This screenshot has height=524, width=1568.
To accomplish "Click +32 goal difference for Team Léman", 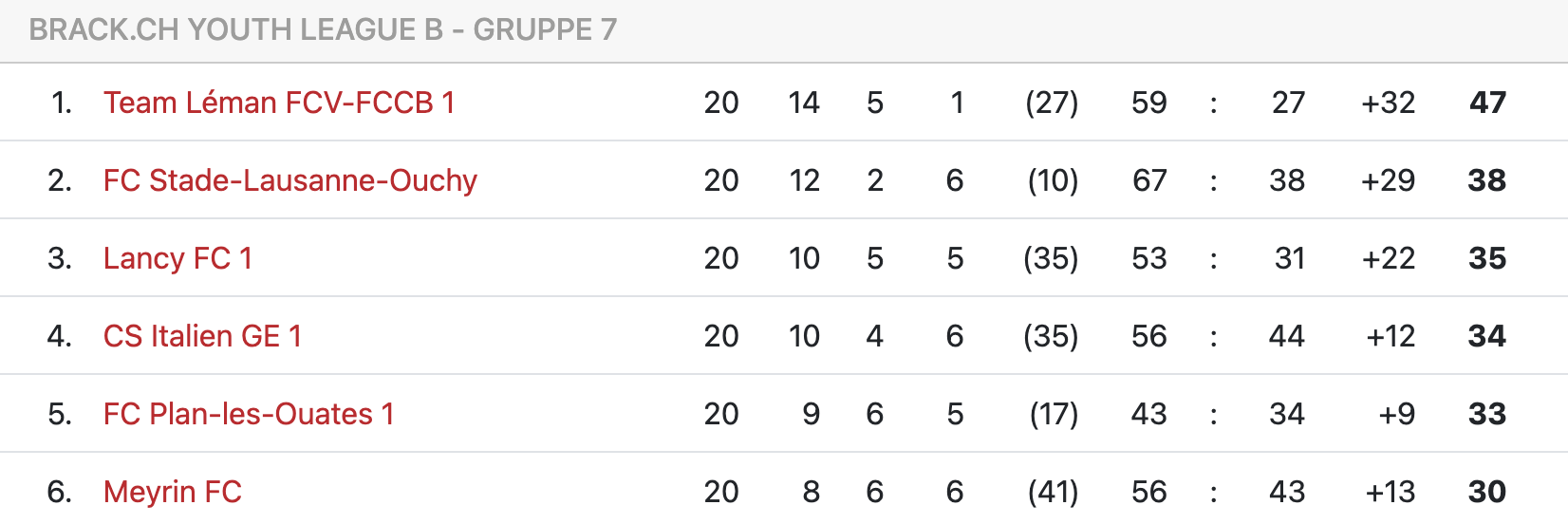I will click(1389, 103).
